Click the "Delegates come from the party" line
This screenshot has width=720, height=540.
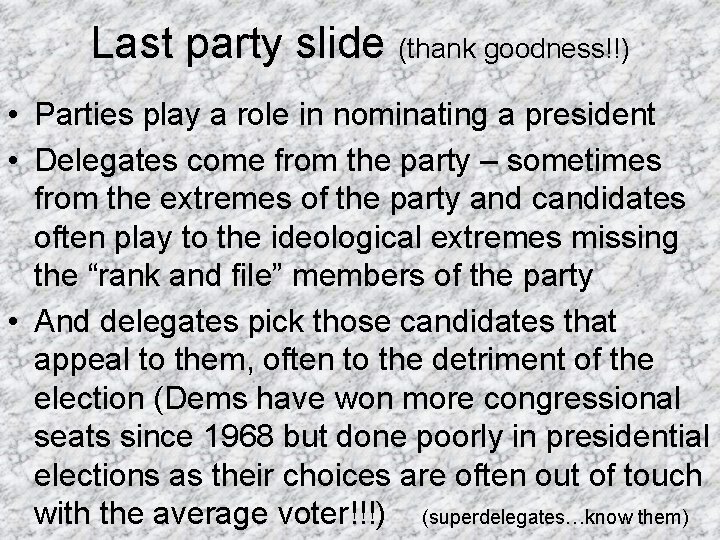pos(348,162)
